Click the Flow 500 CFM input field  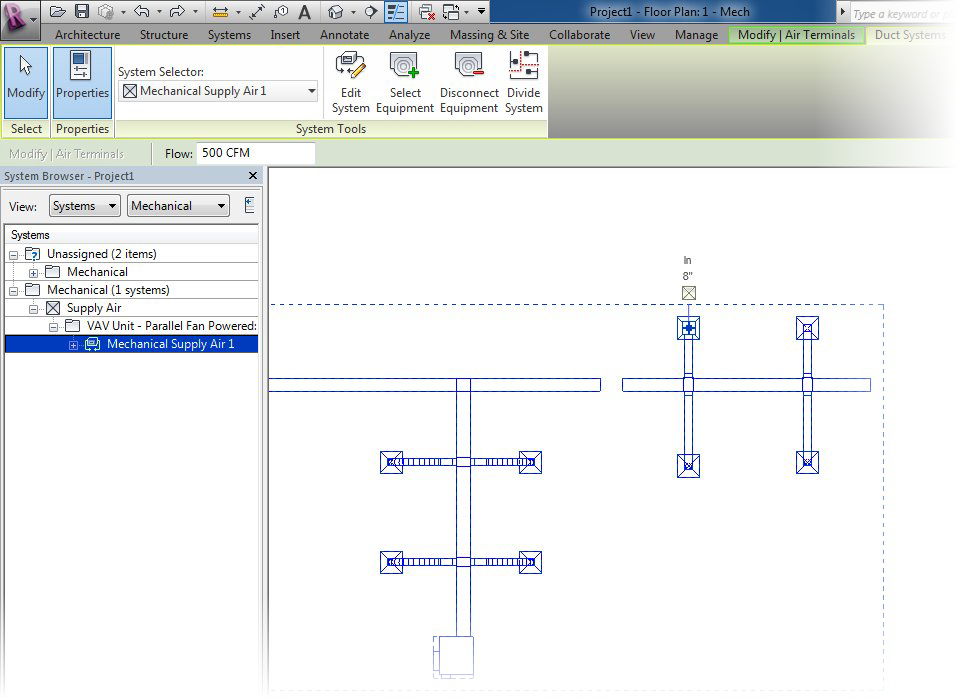[255, 153]
